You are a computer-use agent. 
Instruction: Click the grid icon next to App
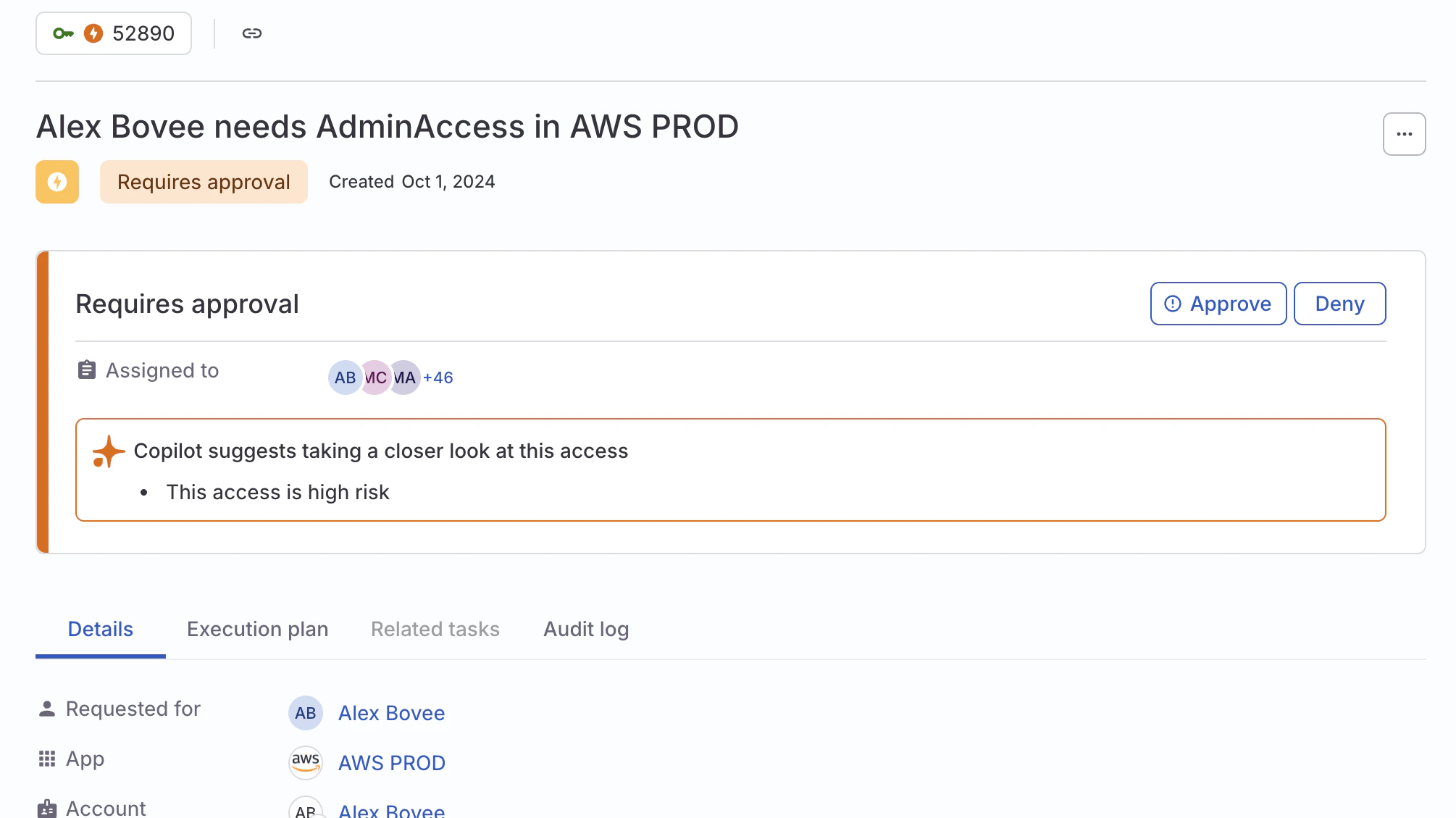tap(47, 758)
